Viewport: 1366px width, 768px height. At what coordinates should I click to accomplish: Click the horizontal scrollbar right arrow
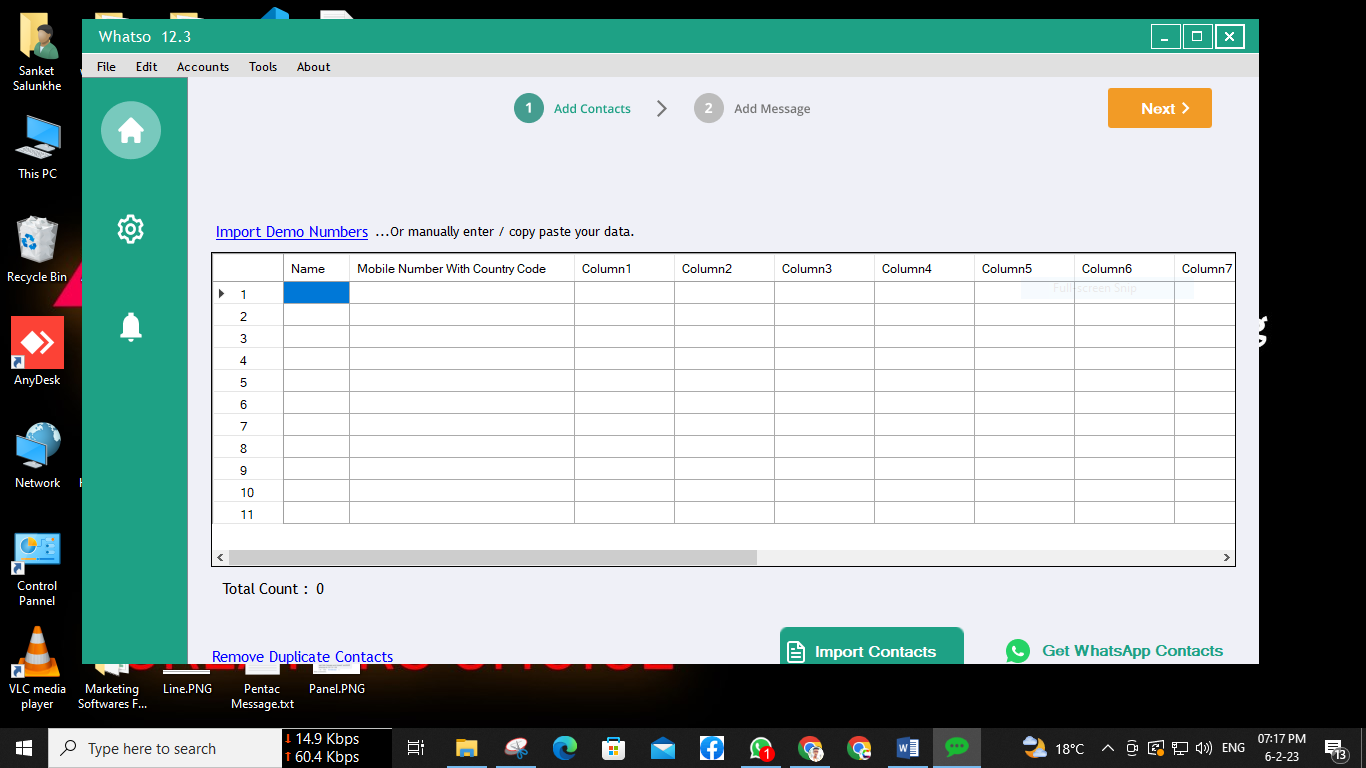[x=1227, y=558]
